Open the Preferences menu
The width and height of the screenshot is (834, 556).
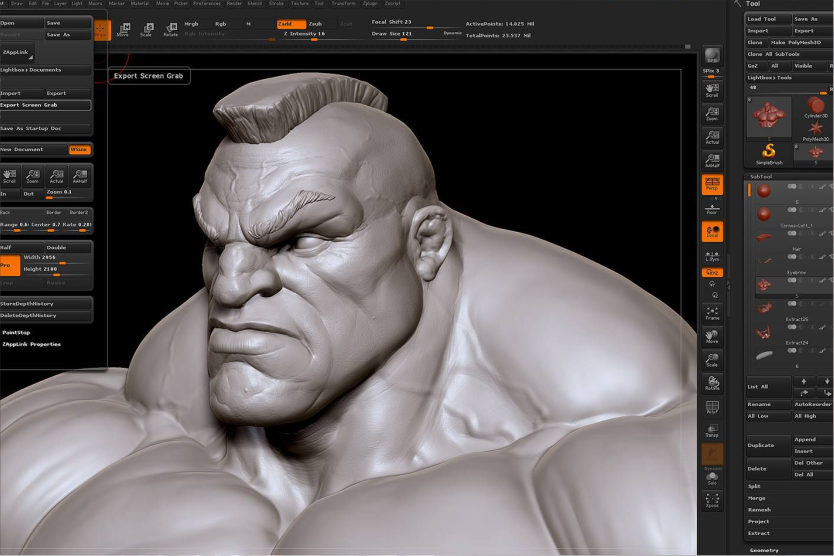coord(207,3)
